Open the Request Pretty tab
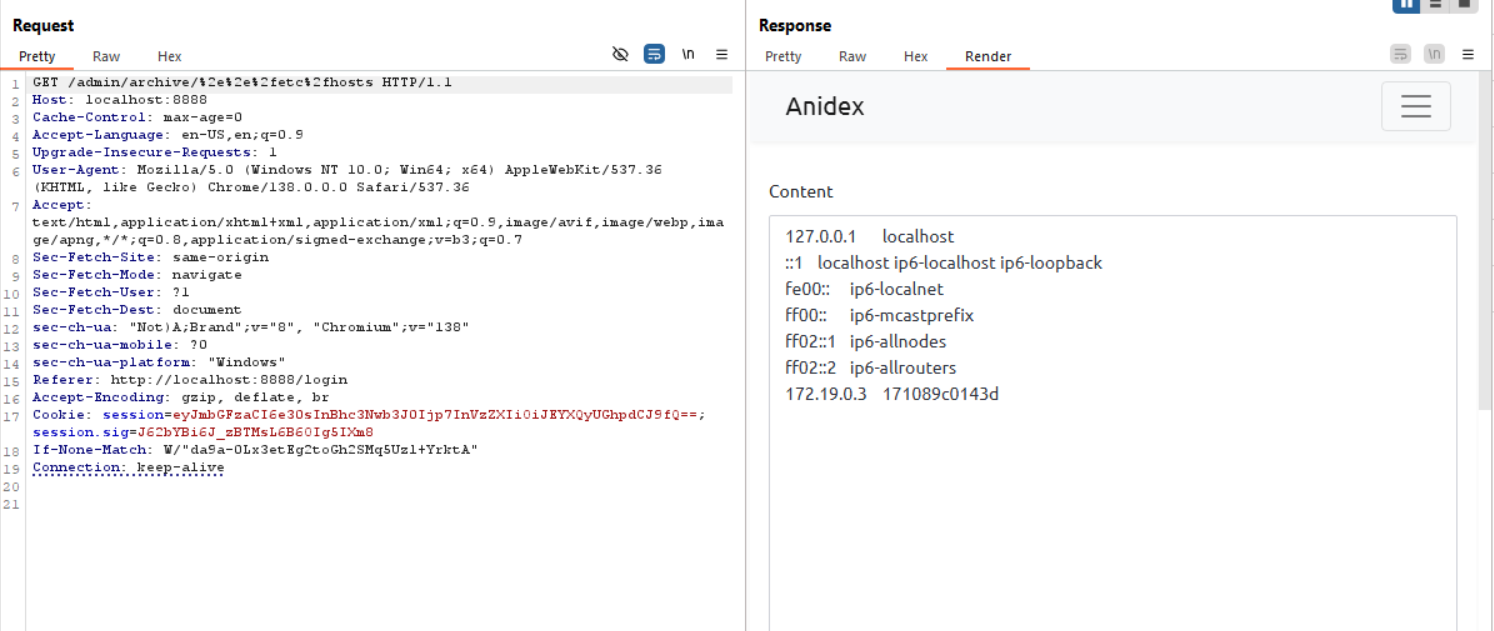Screen dimensions: 1494x631 (37, 56)
